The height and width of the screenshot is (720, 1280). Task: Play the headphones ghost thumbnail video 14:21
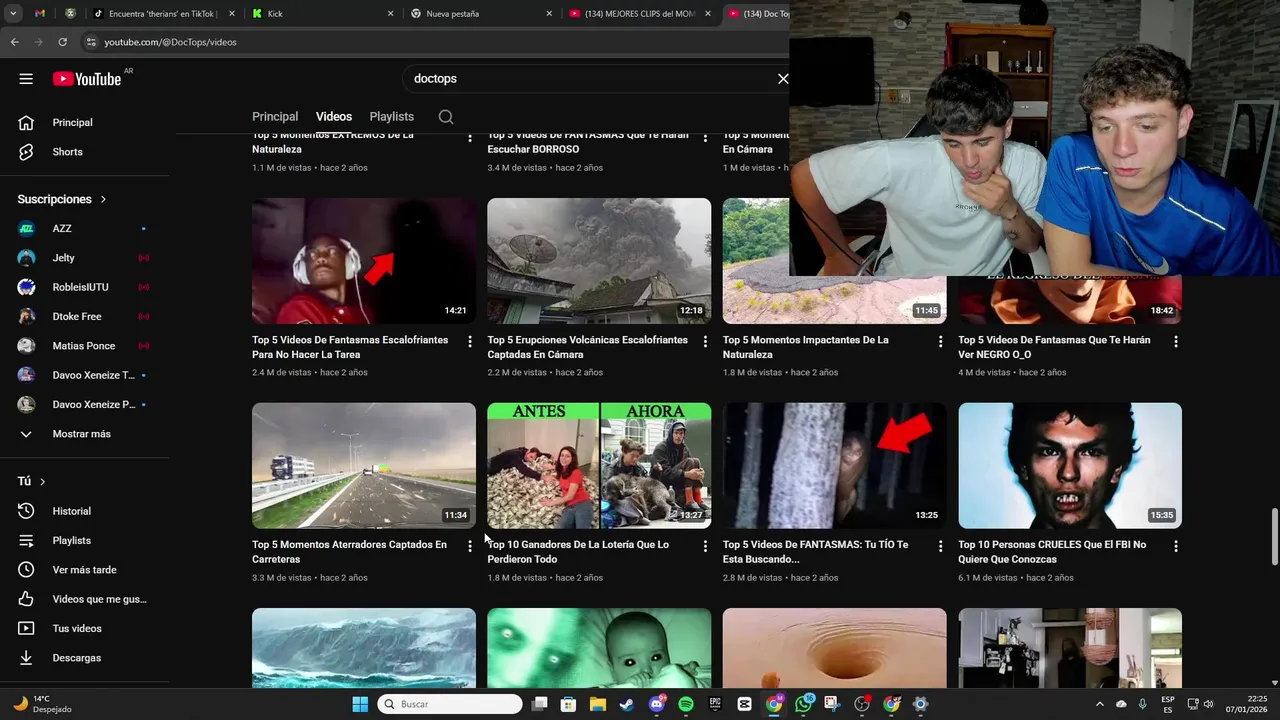[x=364, y=261]
